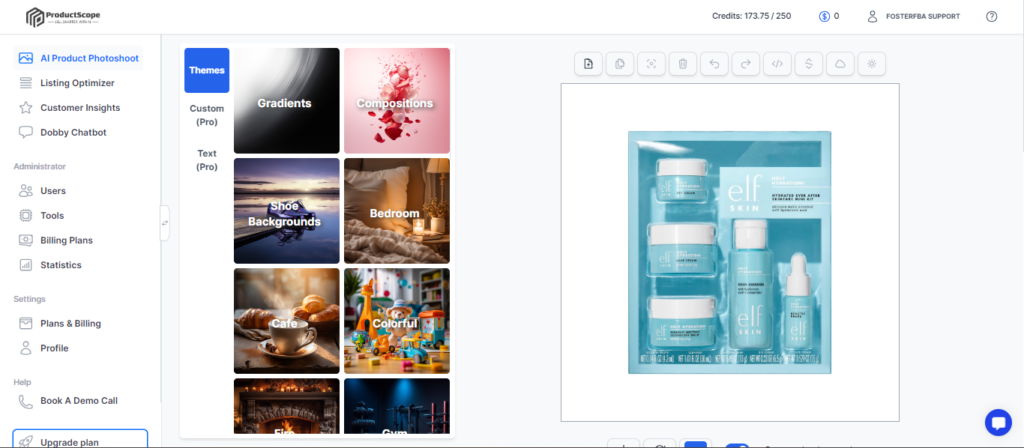Screen dimensions: 1024x448
Task: Click the ProductScope logo
Action: pos(63,17)
